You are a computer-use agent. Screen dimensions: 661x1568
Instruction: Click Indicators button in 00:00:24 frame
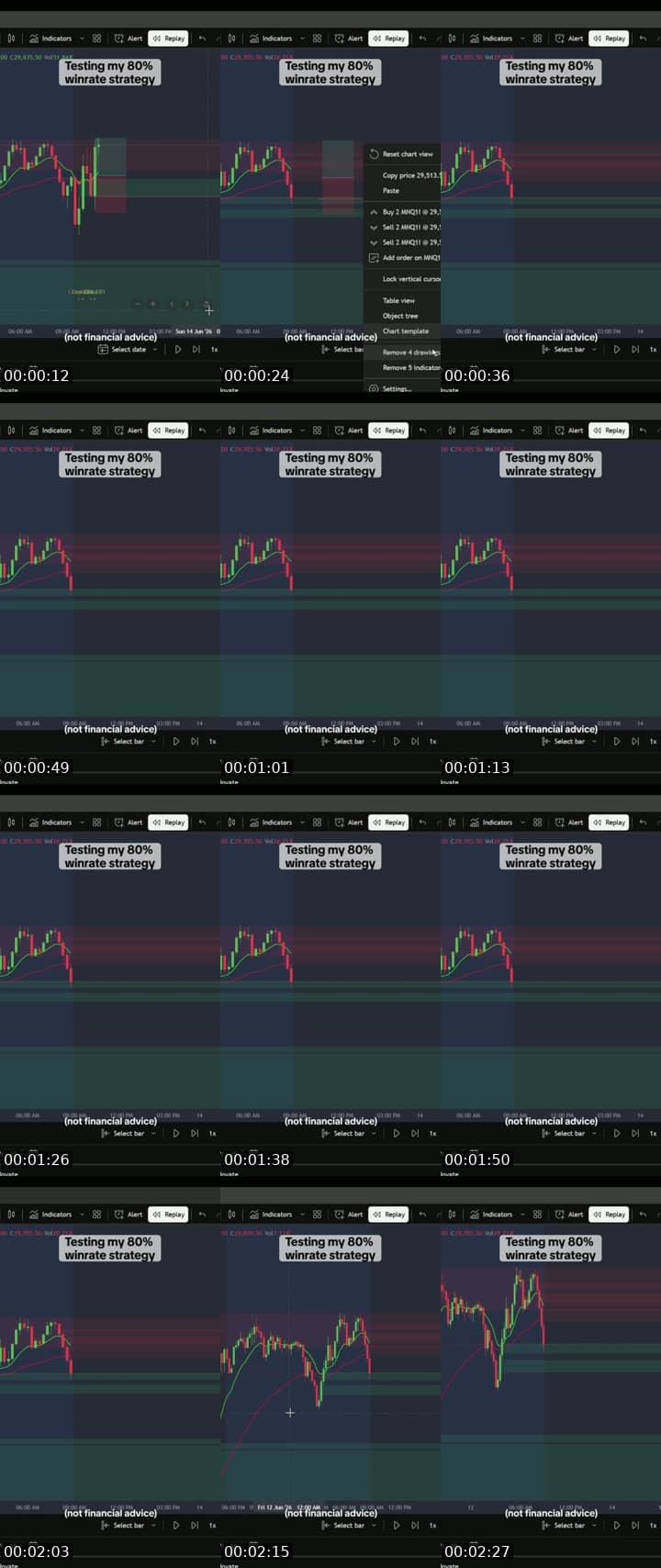tap(271, 39)
